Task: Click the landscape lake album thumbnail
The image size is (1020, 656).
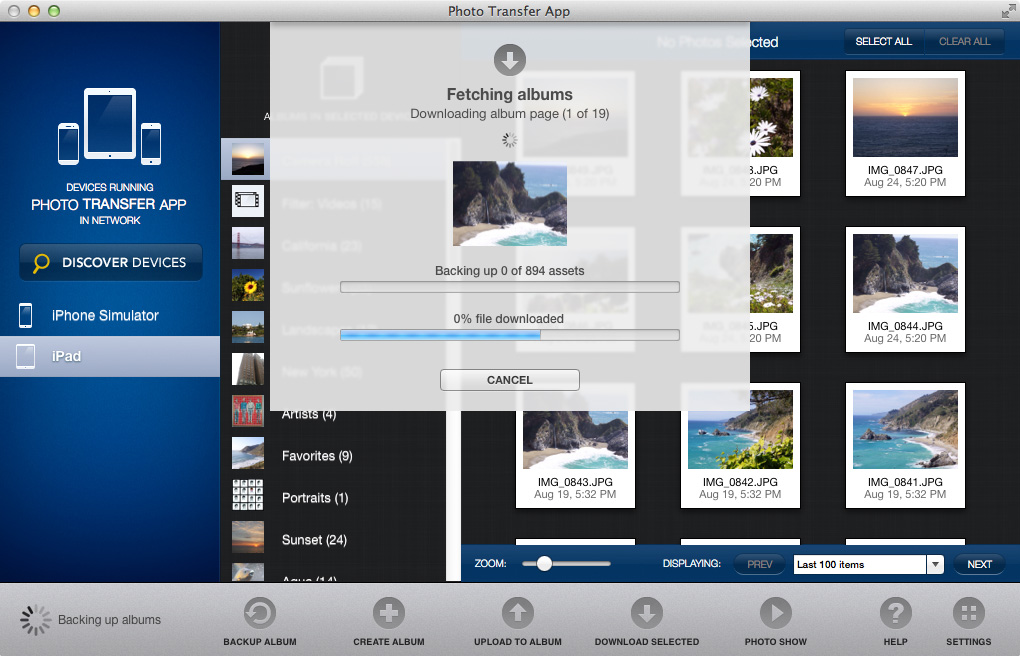Action: coord(248,327)
